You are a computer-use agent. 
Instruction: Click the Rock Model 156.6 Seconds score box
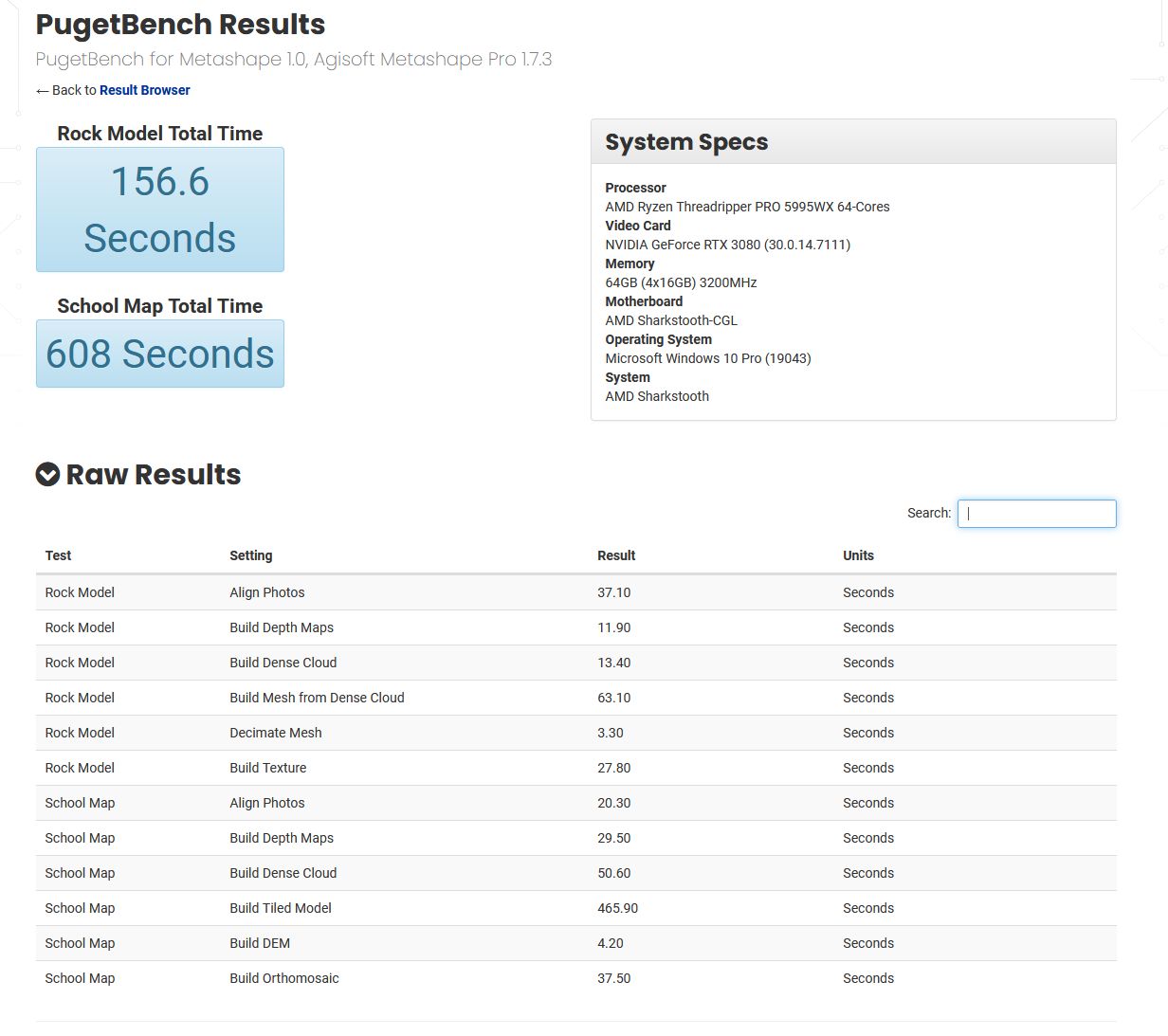point(160,209)
